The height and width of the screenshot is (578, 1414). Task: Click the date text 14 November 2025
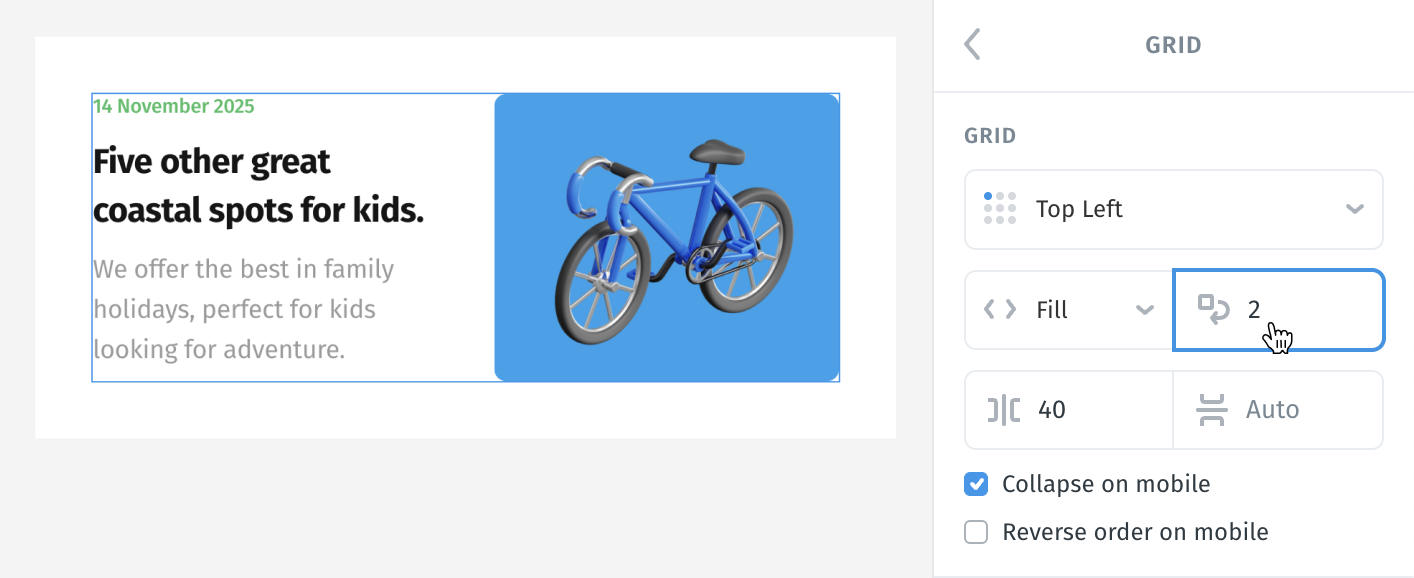(x=174, y=106)
